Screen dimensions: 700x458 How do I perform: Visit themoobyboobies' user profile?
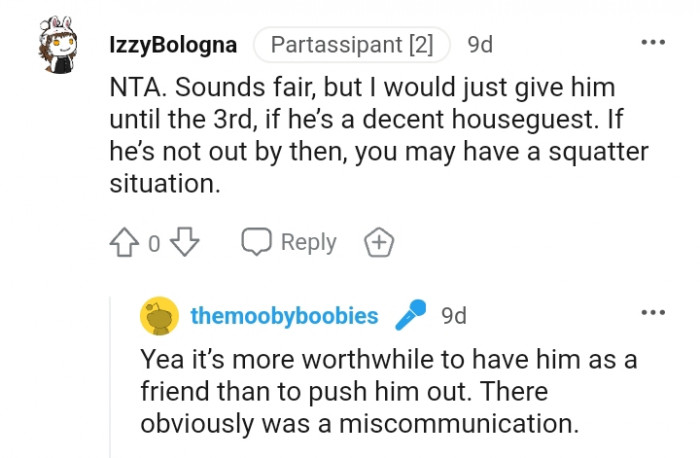coord(284,316)
